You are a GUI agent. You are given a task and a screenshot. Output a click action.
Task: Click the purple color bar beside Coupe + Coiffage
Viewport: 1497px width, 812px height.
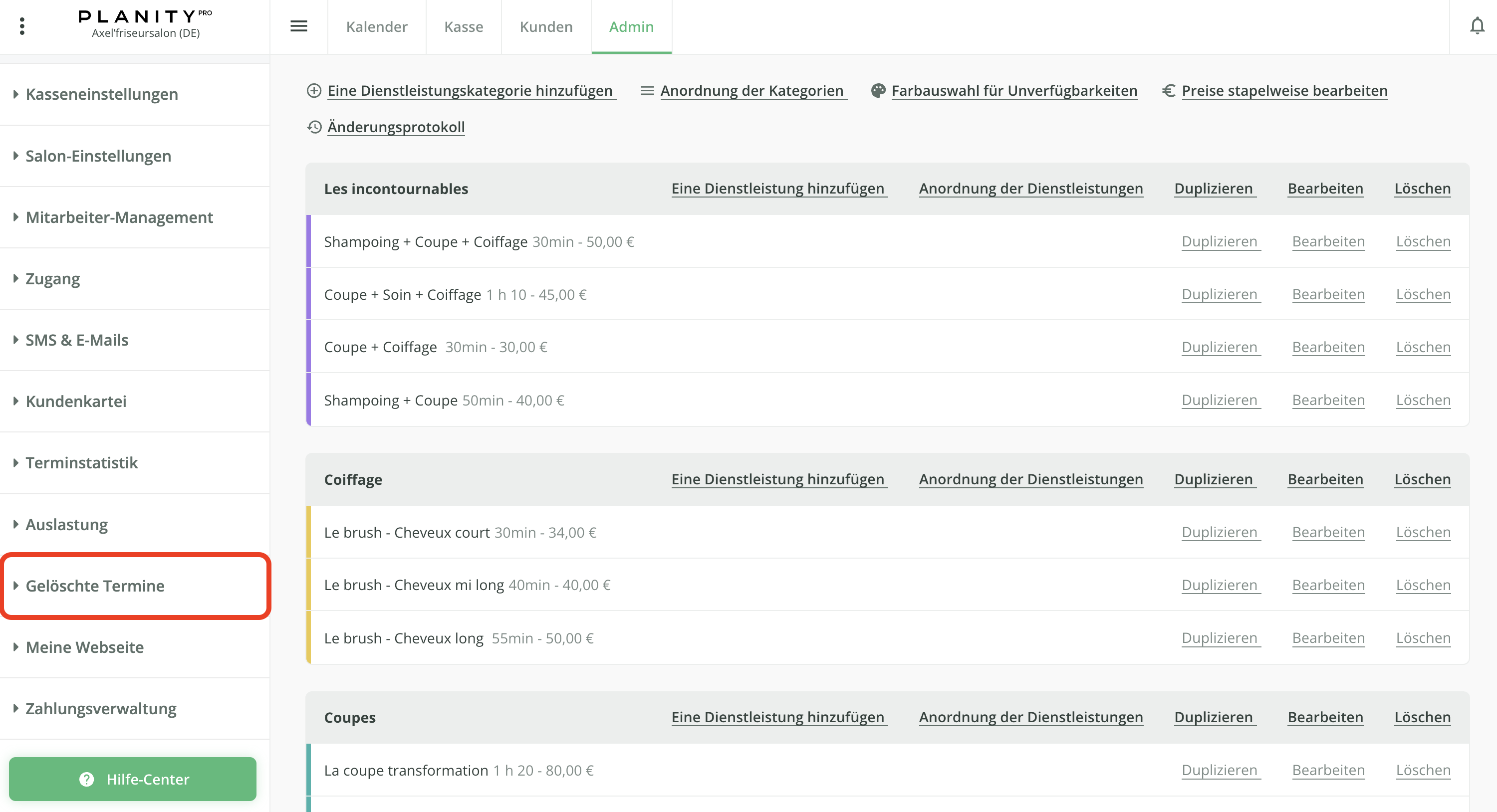point(309,347)
